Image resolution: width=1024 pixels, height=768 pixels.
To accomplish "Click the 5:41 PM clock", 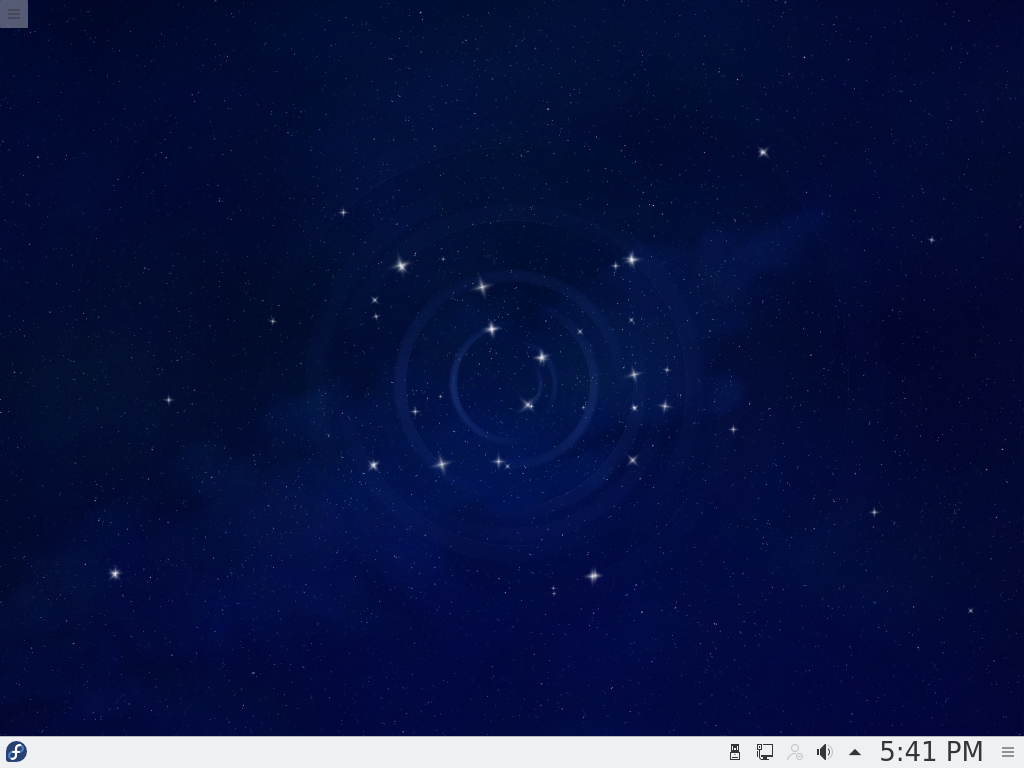I will [x=931, y=752].
